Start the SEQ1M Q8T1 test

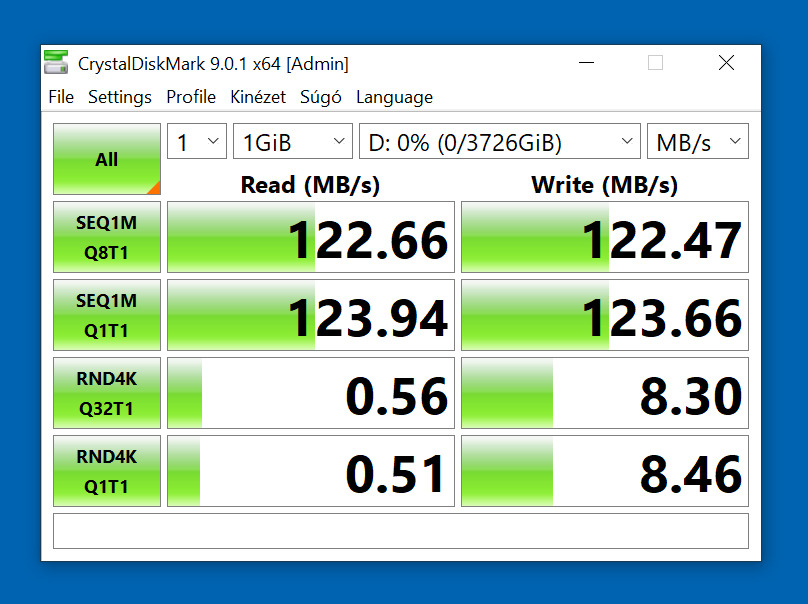click(x=107, y=237)
